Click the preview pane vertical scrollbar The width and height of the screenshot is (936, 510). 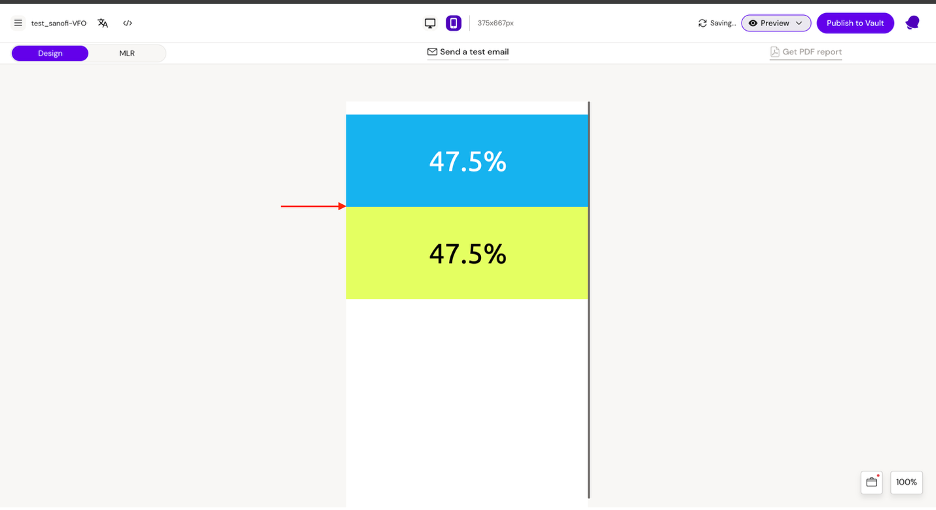click(x=589, y=300)
